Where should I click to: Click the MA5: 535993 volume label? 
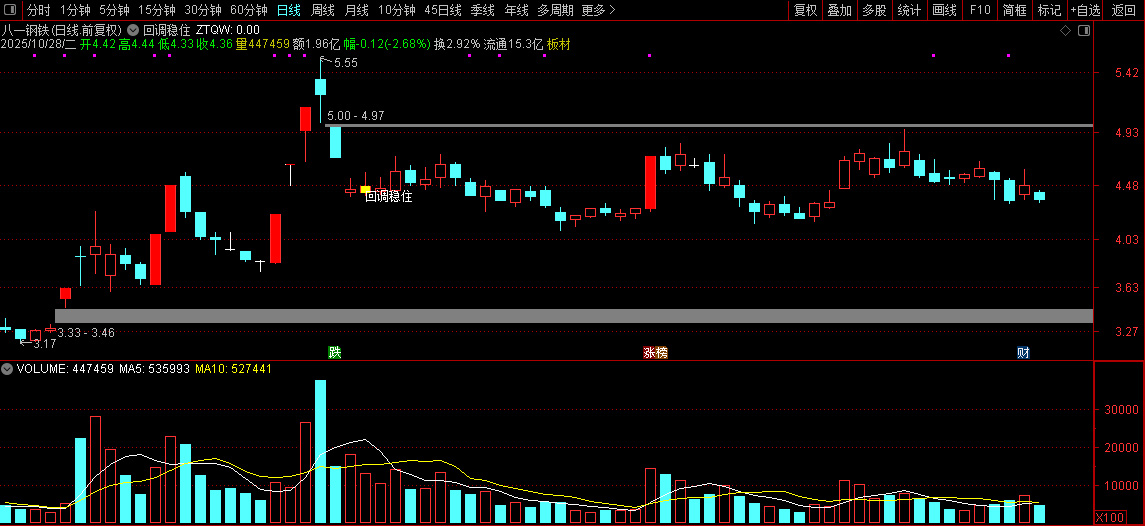point(153,369)
